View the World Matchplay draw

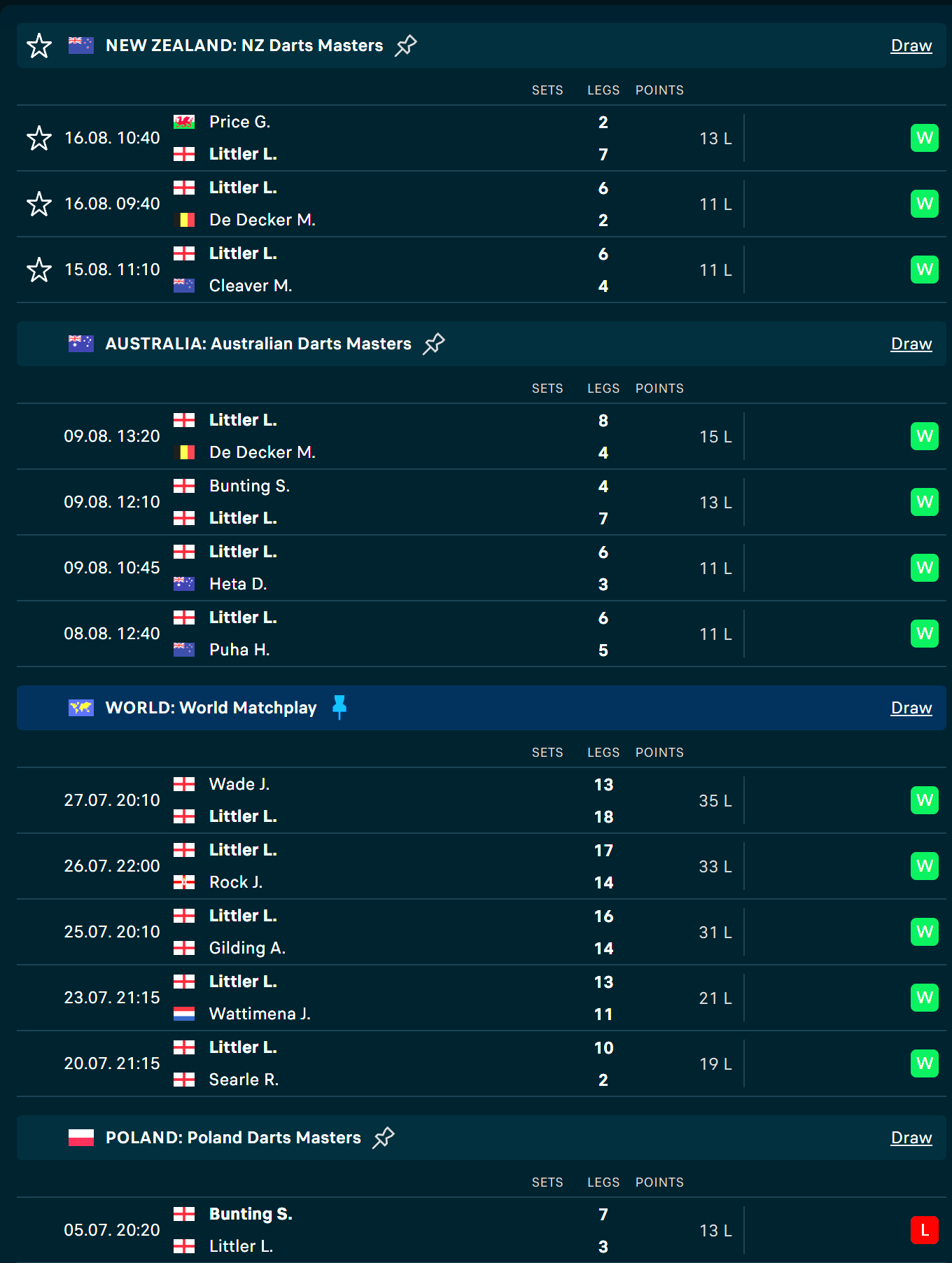pyautogui.click(x=911, y=709)
